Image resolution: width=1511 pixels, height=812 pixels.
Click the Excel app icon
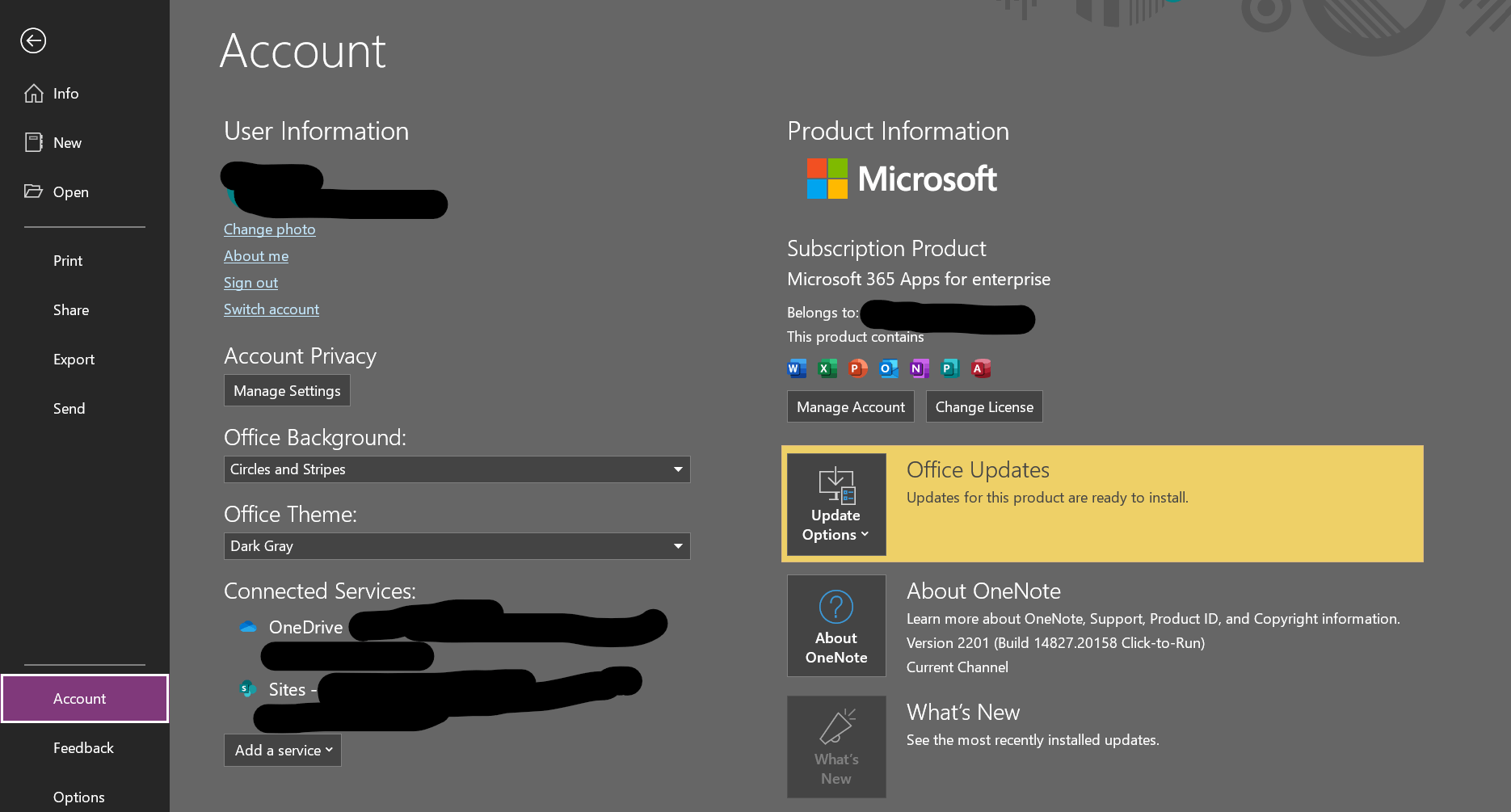(827, 368)
